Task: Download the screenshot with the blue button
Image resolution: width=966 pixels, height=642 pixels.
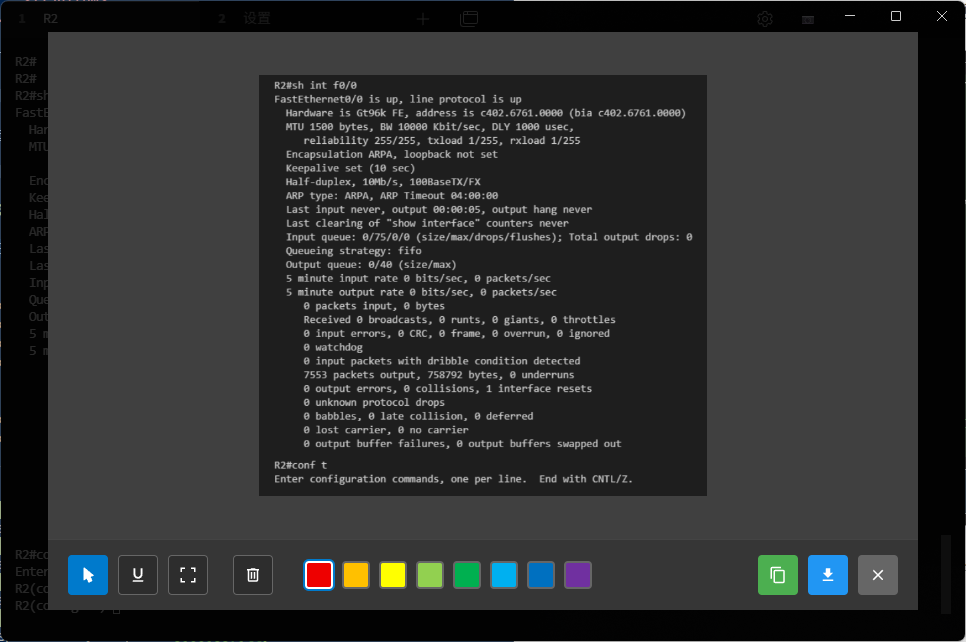Action: pyautogui.click(x=828, y=575)
